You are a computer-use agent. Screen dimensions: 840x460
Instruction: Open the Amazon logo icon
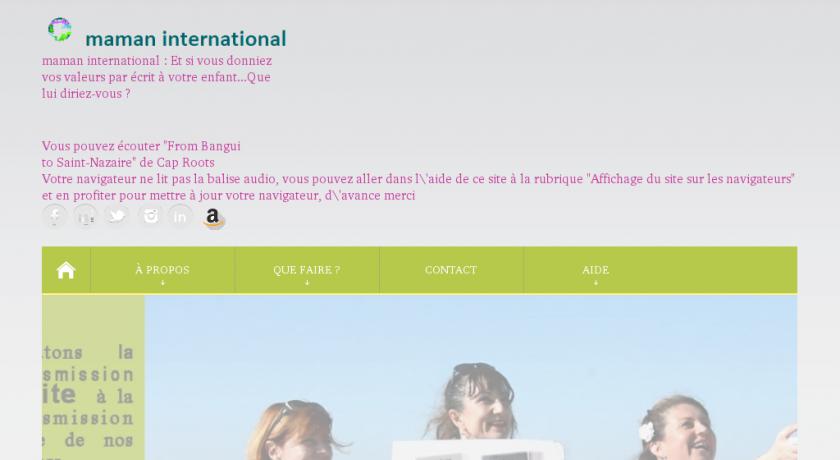(x=213, y=218)
